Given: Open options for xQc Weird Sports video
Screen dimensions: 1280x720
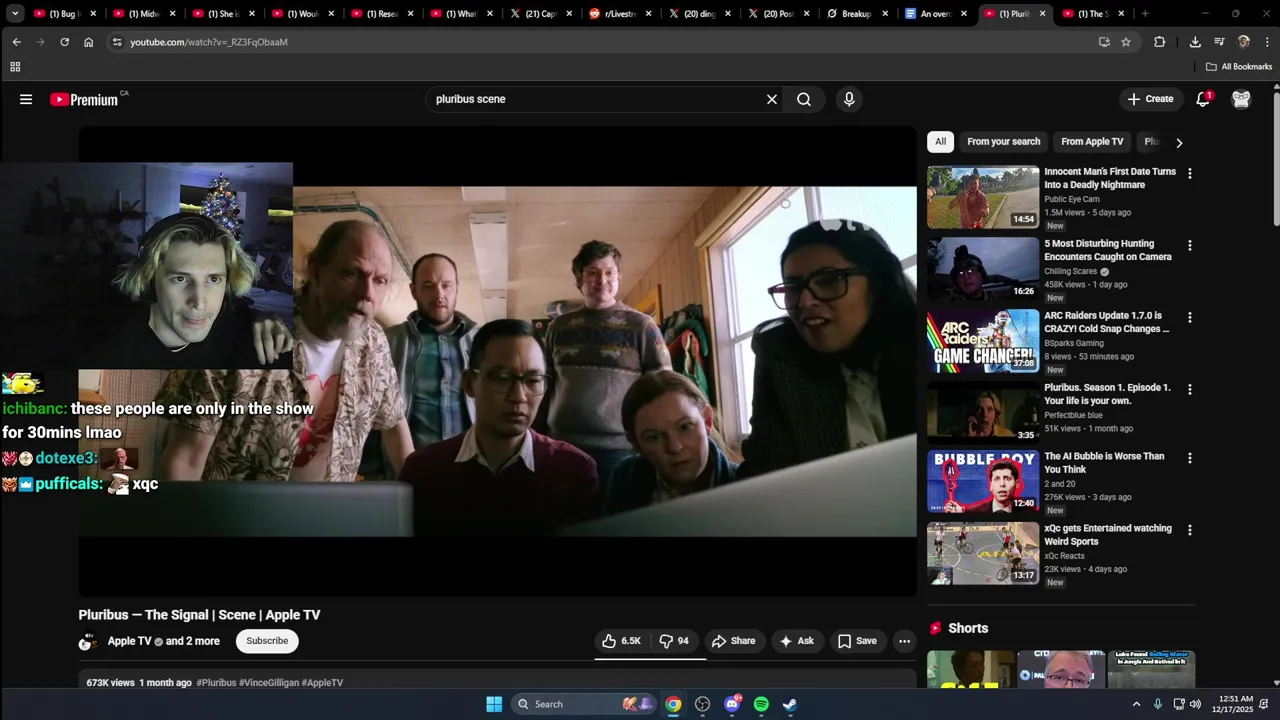Looking at the screenshot, I should [1189, 530].
